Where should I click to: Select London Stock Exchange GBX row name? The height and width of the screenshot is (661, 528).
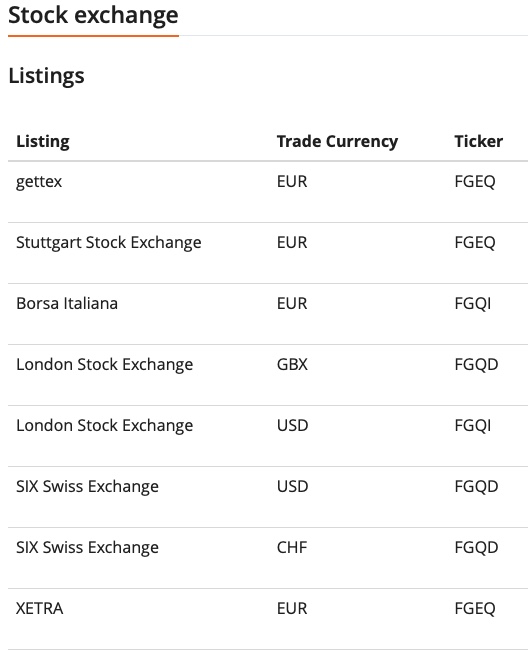pyautogui.click(x=105, y=365)
